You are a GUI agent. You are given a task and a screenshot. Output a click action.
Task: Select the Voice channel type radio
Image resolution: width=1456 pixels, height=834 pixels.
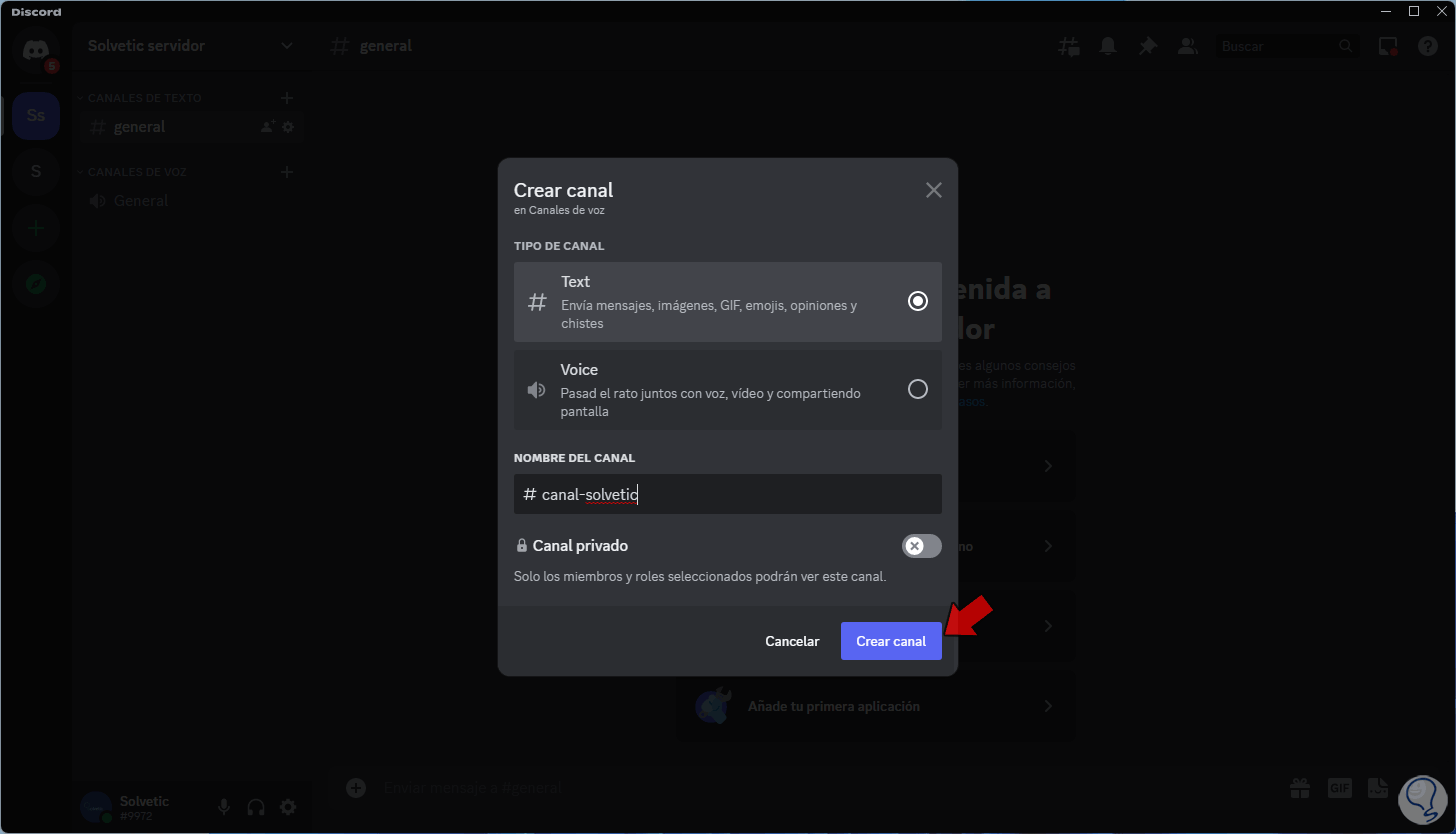coord(918,389)
